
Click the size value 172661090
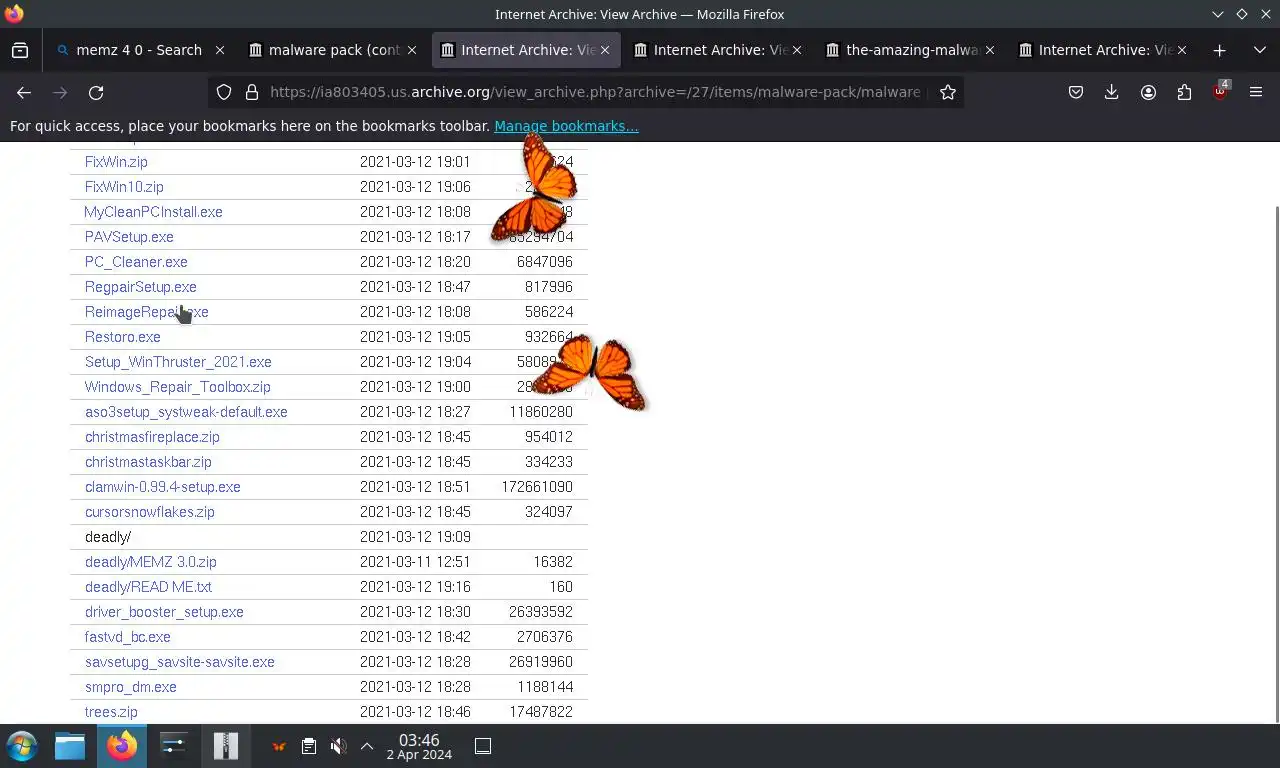click(x=537, y=487)
